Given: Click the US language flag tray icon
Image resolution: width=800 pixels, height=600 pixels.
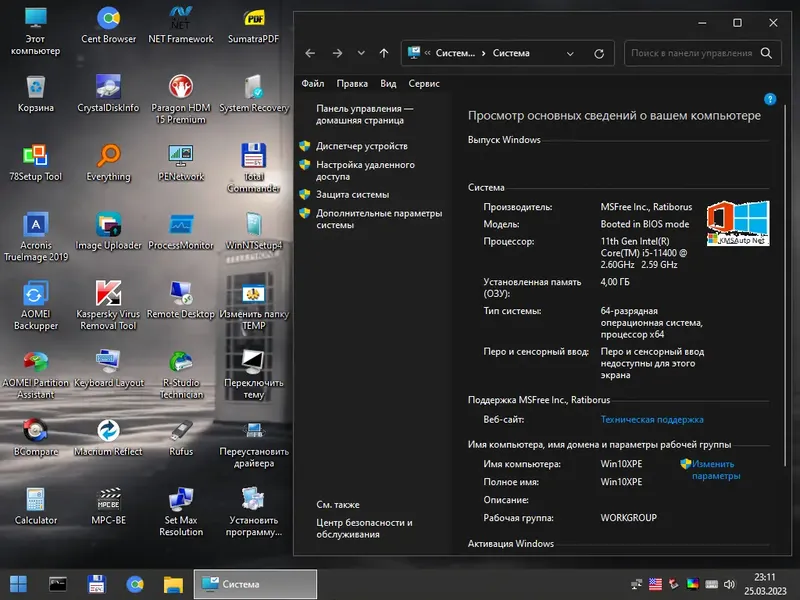Looking at the screenshot, I should coord(655,584).
